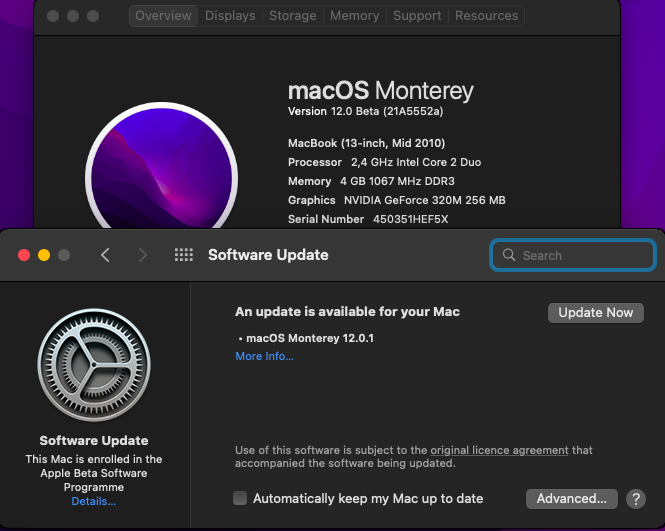Click the macOS Monterey logo image
The width and height of the screenshot is (665, 531).
tap(161, 166)
